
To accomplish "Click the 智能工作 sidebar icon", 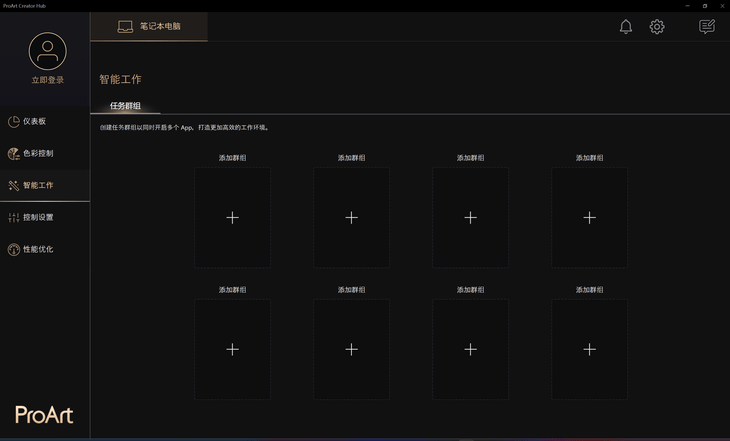I will pos(14,186).
